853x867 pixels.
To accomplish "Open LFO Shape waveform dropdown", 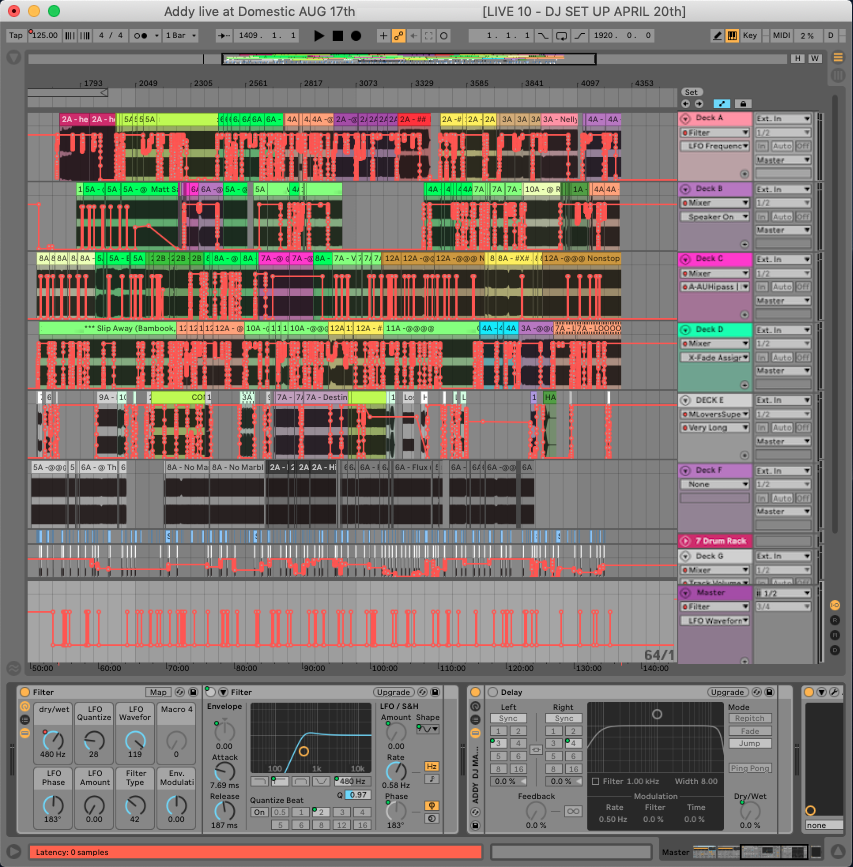I will coord(427,729).
